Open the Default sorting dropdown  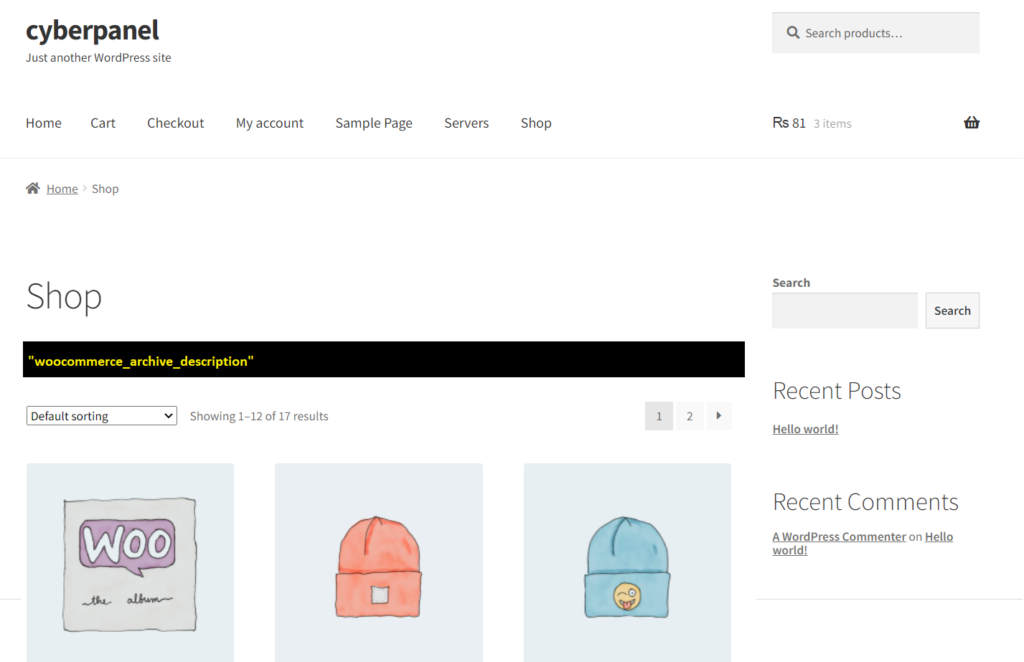[x=101, y=416]
